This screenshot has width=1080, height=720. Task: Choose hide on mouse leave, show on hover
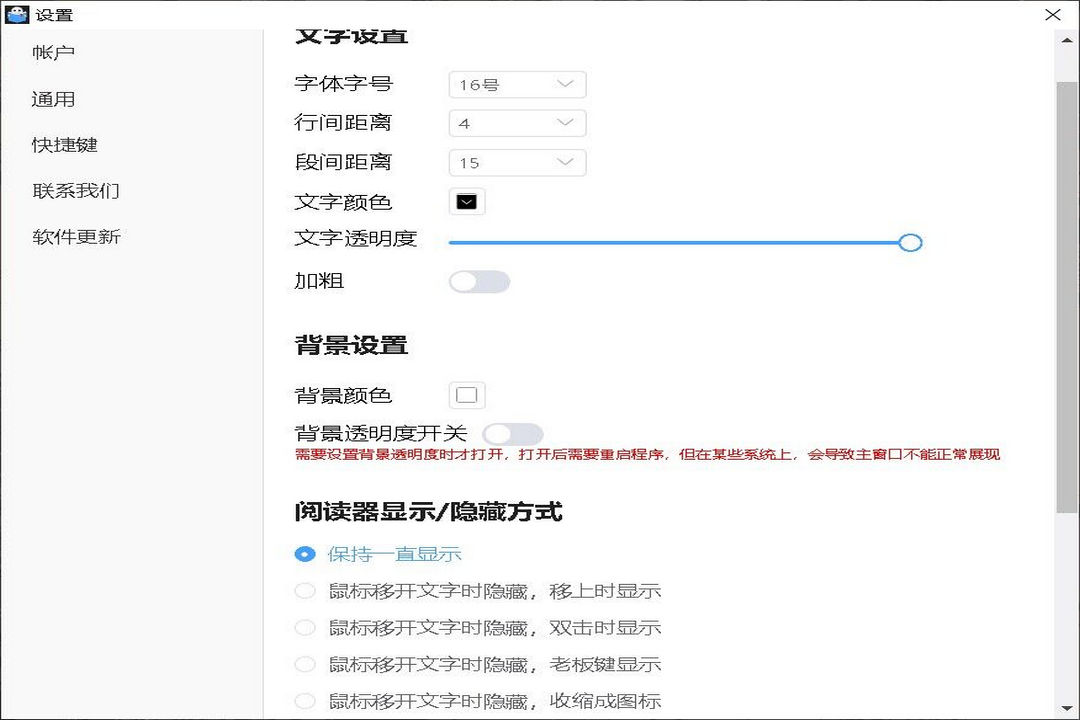305,590
